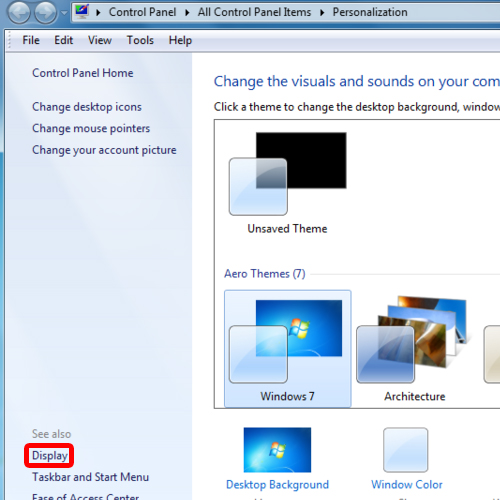This screenshot has width=500, height=500.
Task: Open the Tools menu
Action: pyautogui.click(x=140, y=40)
